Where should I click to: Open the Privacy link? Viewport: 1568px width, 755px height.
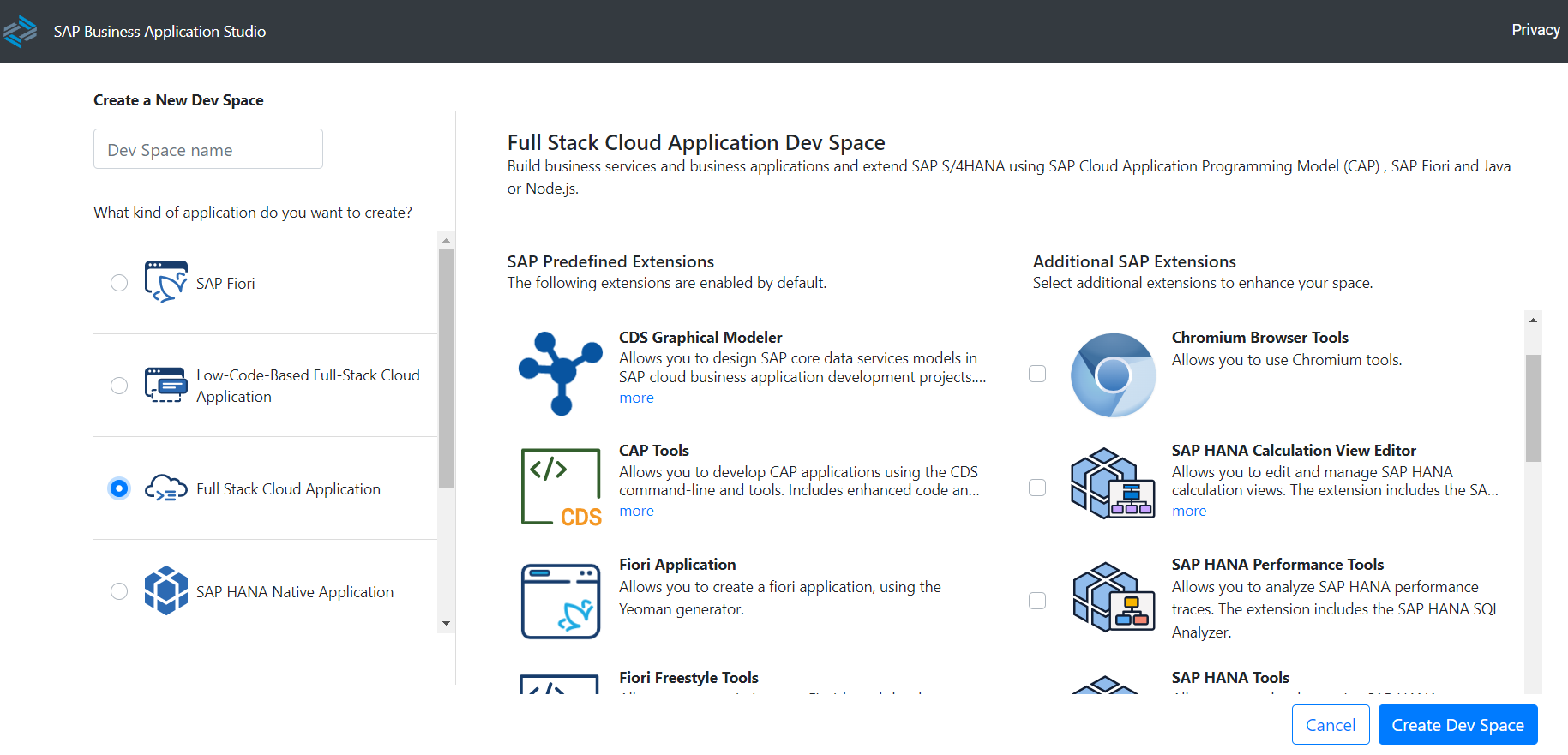point(1535,30)
